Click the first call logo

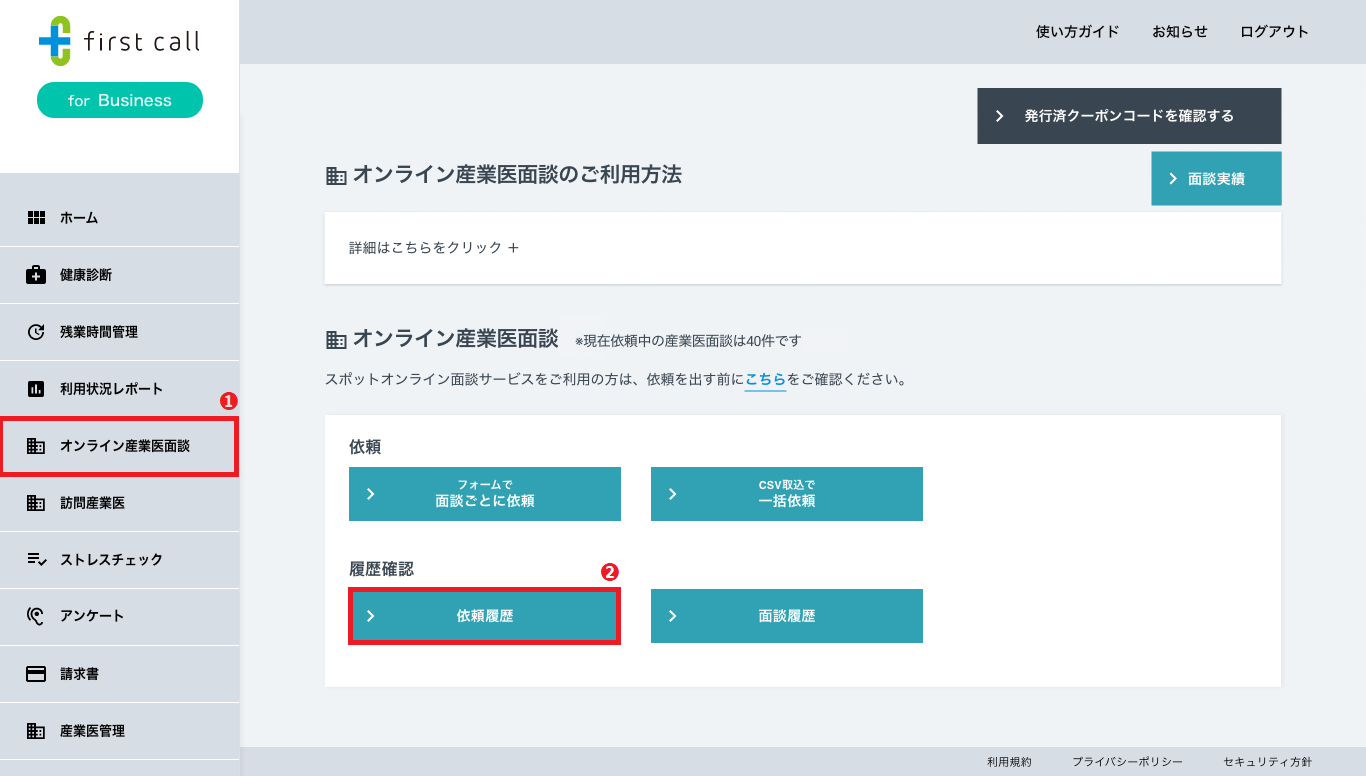point(120,42)
